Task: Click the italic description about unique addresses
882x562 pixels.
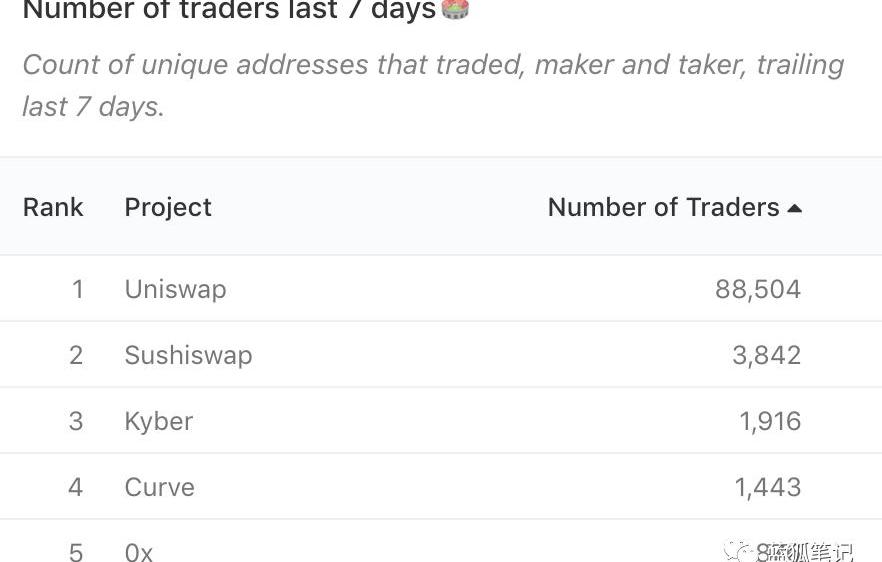Action: point(432,85)
